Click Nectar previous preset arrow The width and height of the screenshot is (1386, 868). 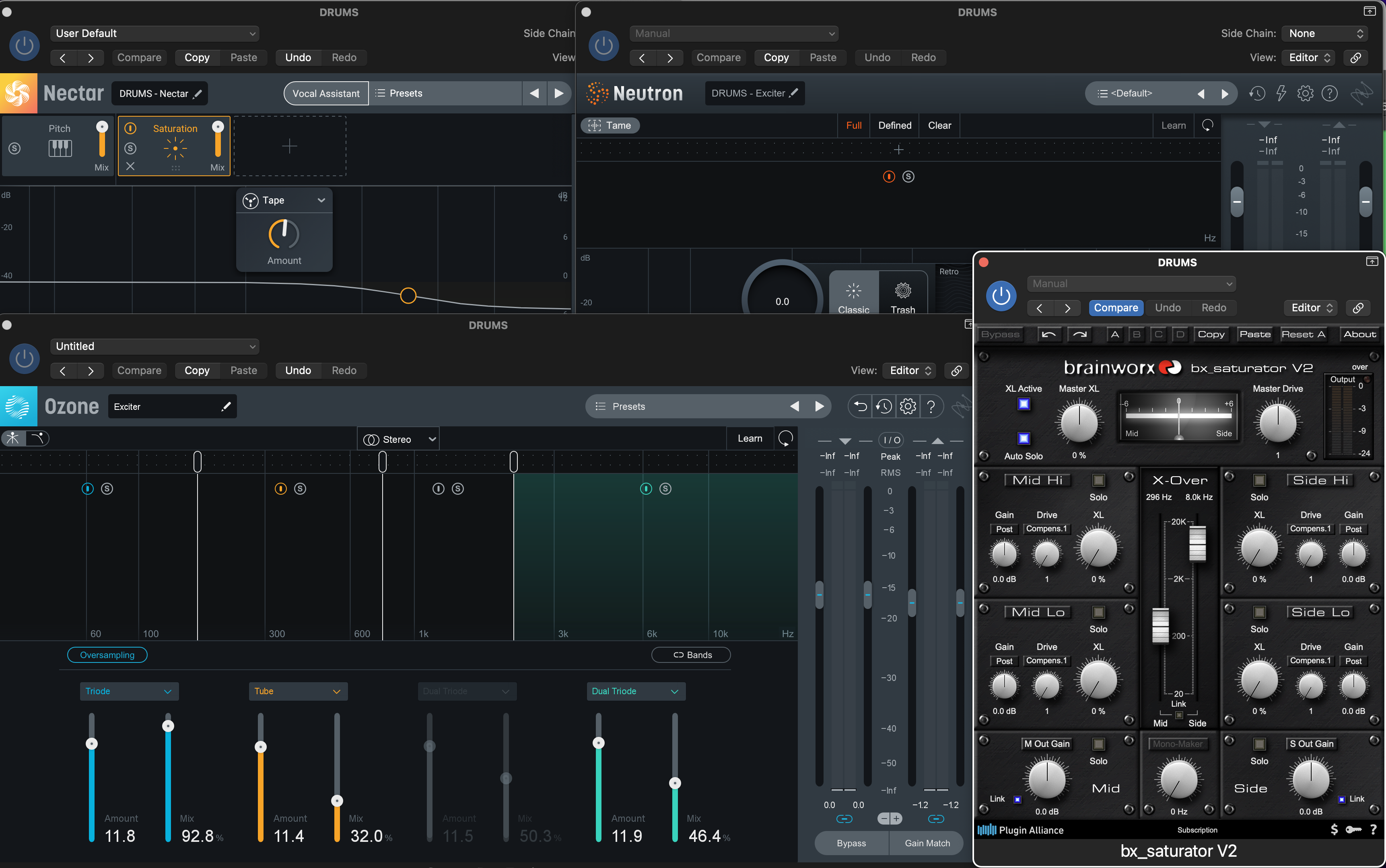534,93
